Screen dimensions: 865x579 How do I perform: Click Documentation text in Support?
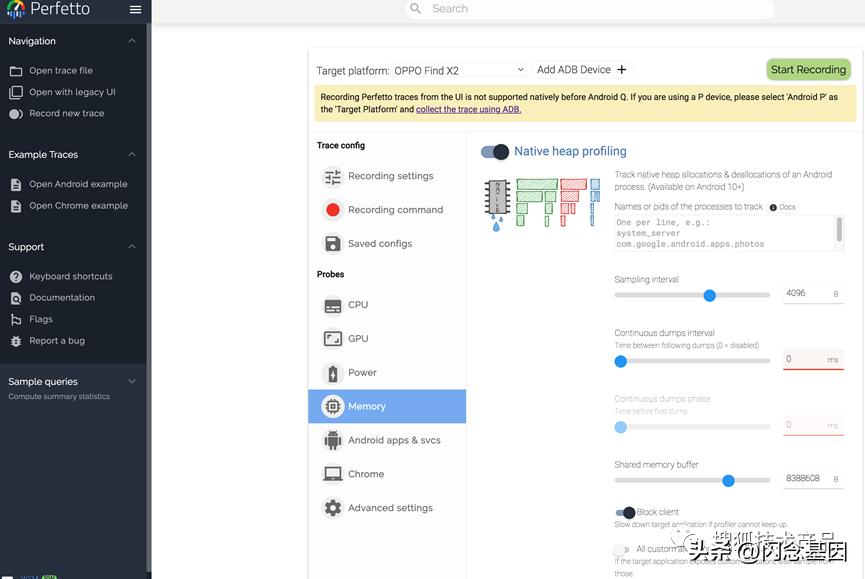click(62, 298)
